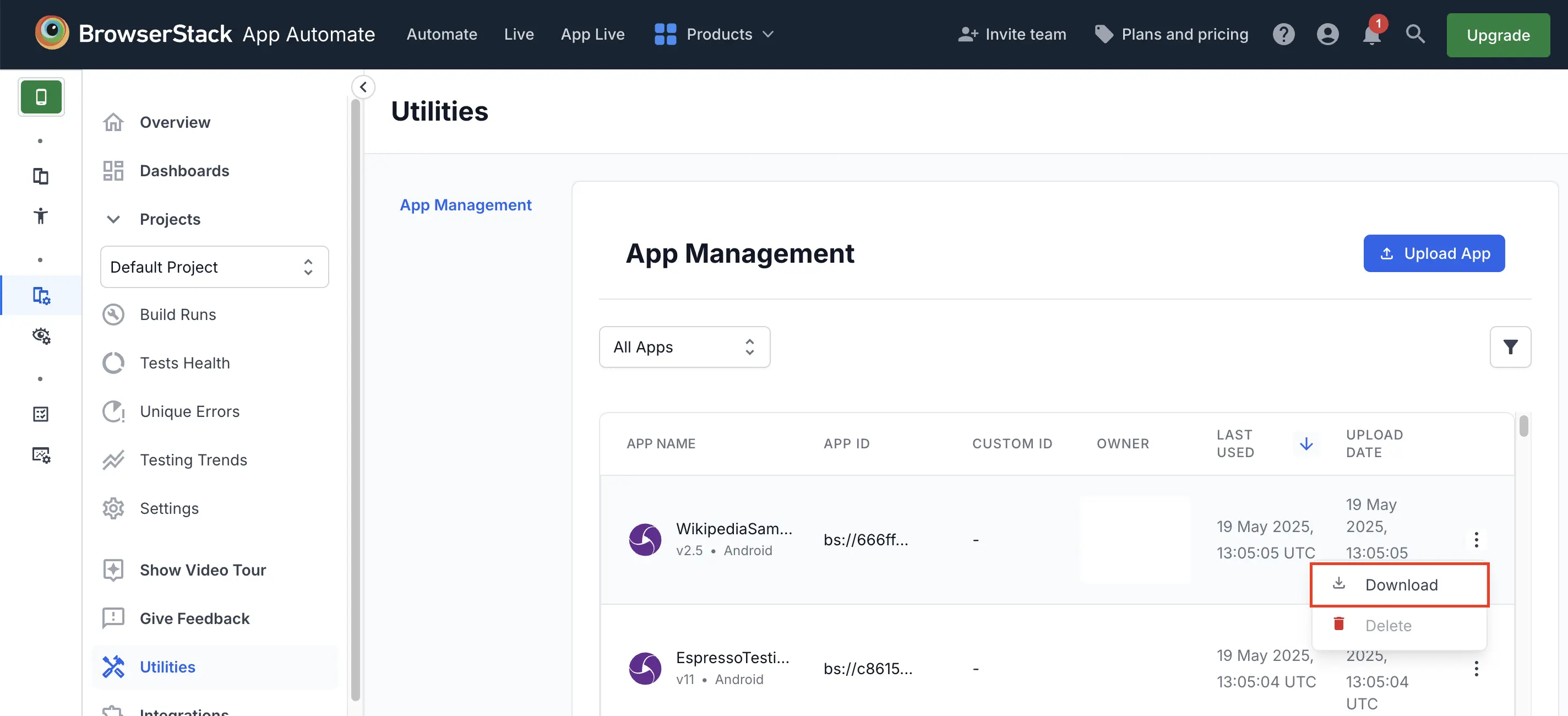Image resolution: width=1568 pixels, height=716 pixels.
Task: Sort by Last Used arrow icon
Action: pos(1305,444)
